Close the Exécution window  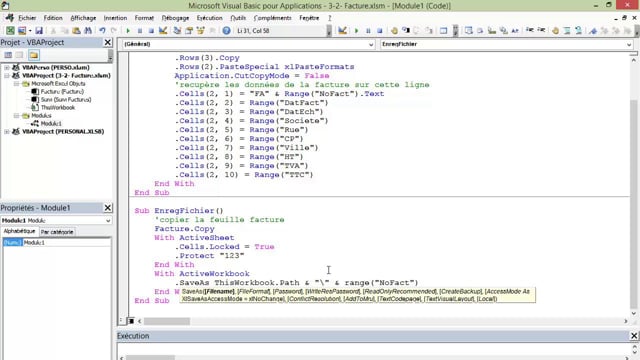tap(634, 336)
